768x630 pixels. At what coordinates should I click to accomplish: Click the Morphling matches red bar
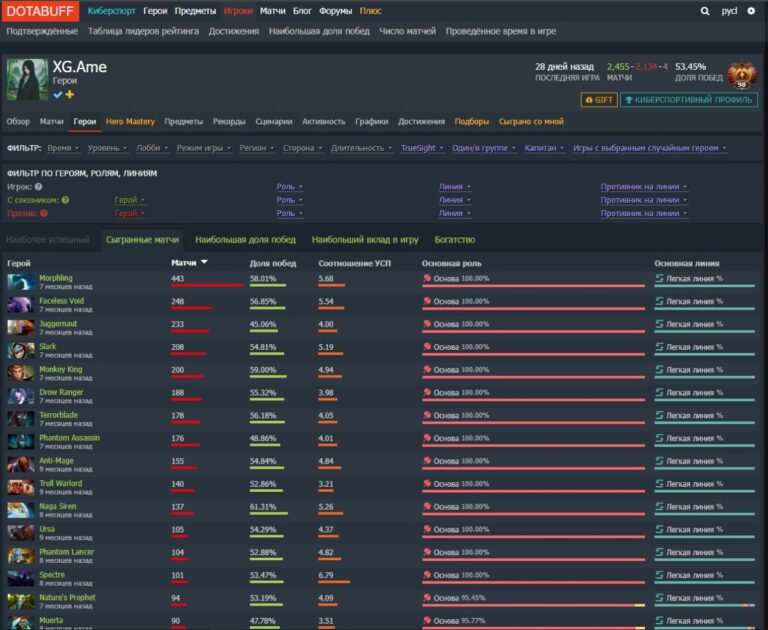point(207,285)
